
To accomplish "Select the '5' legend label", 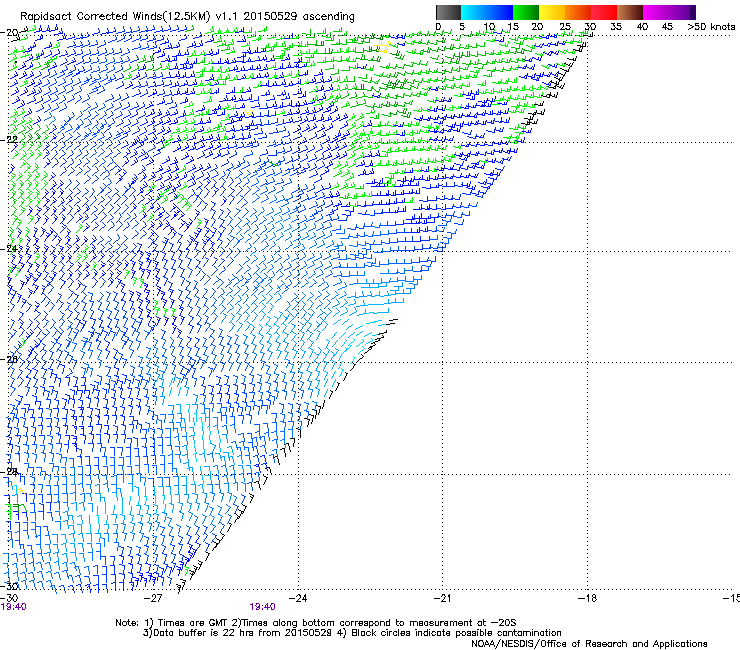I will click(462, 27).
